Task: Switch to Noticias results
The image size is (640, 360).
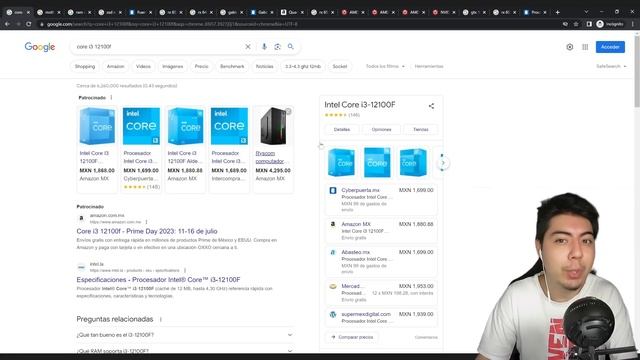Action: [264, 66]
